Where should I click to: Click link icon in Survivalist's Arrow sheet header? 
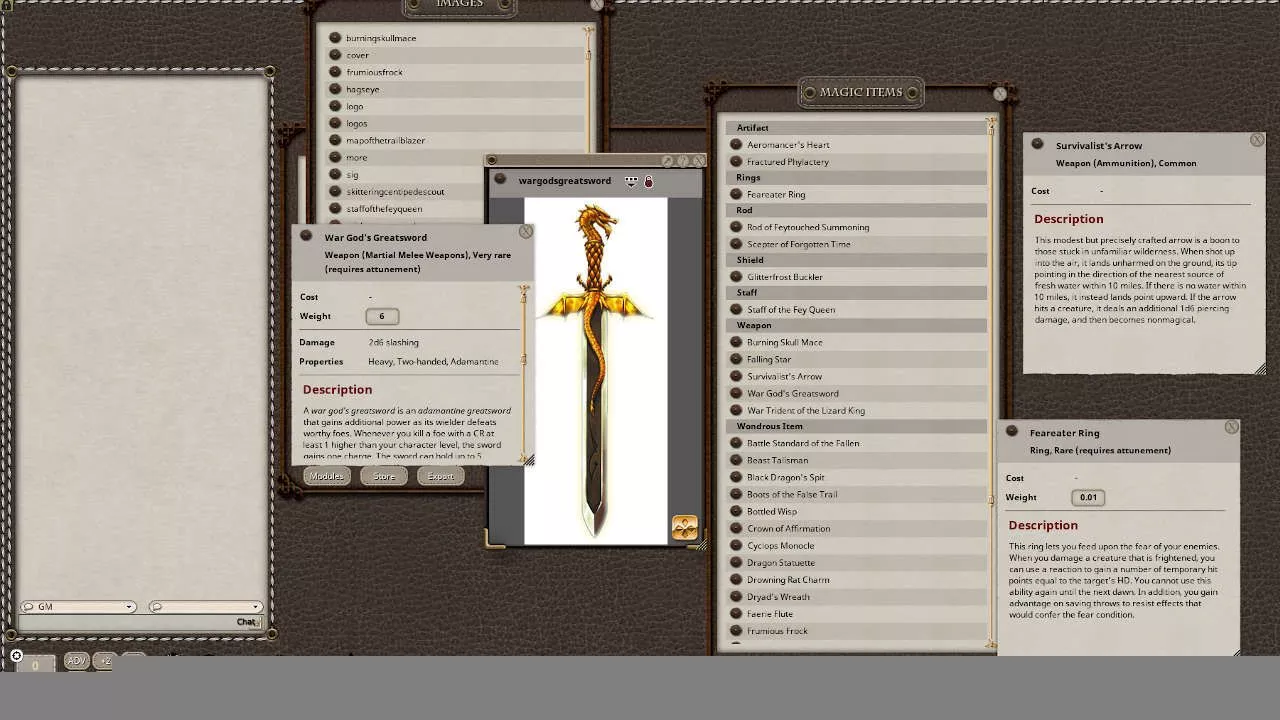1037,145
